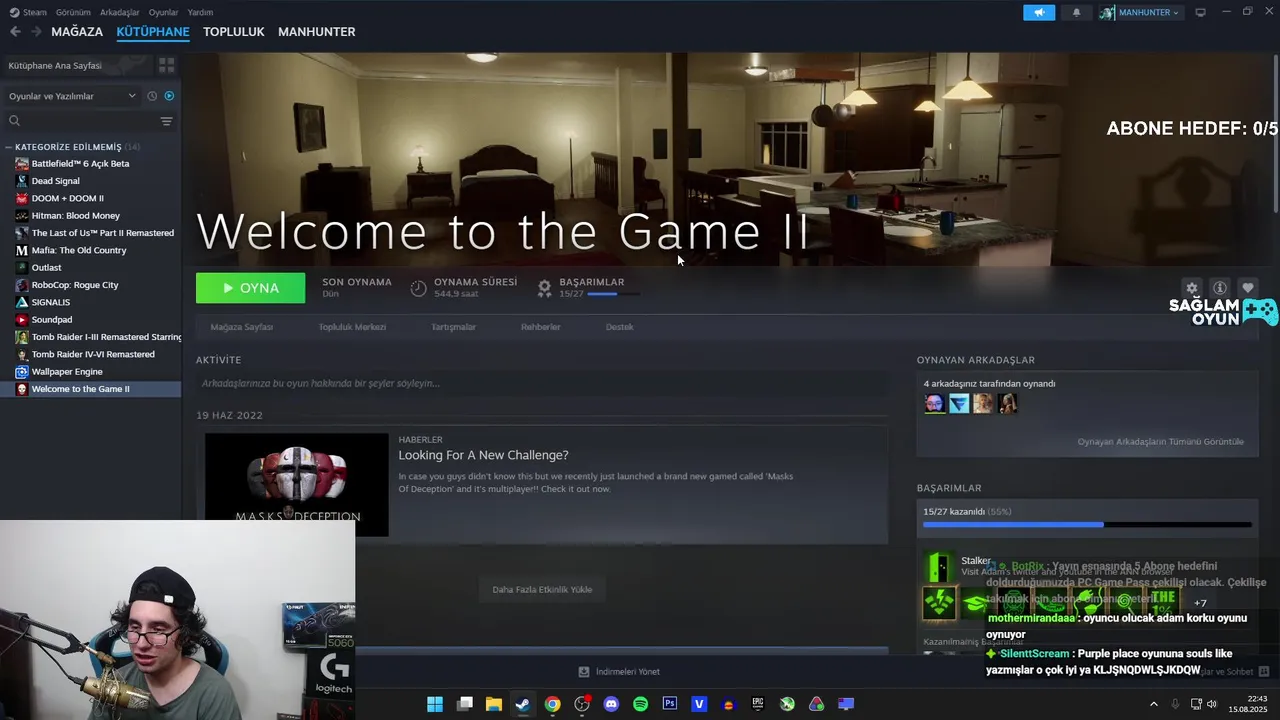
Task: Open game settings gear icon
Action: [1191, 288]
